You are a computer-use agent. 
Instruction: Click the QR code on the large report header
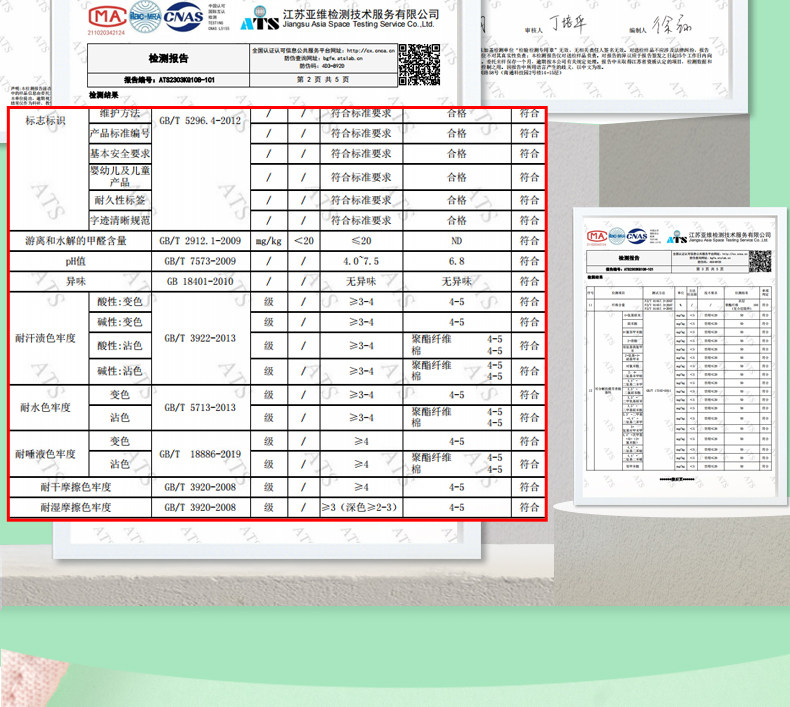(419, 64)
